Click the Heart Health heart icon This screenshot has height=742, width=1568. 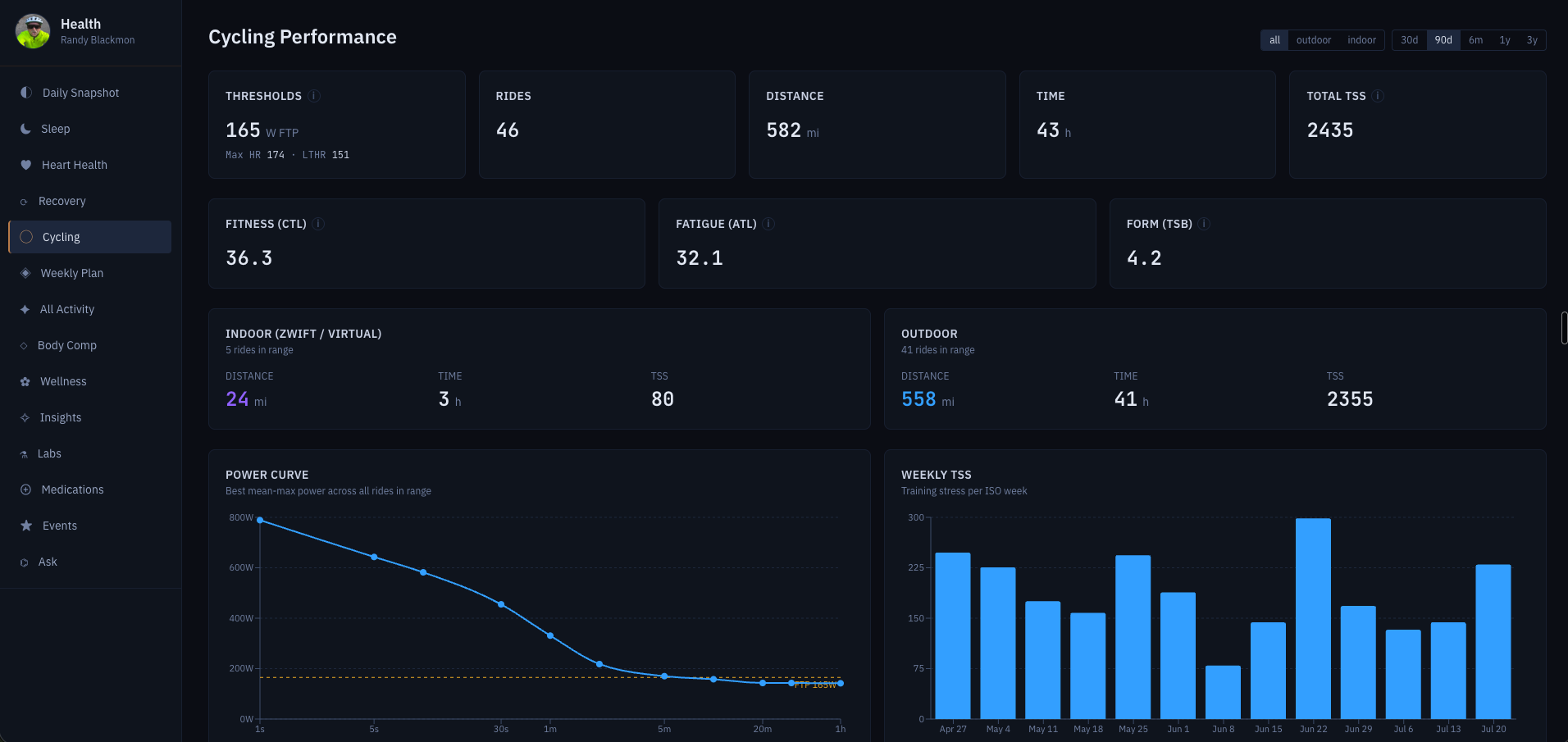[26, 165]
